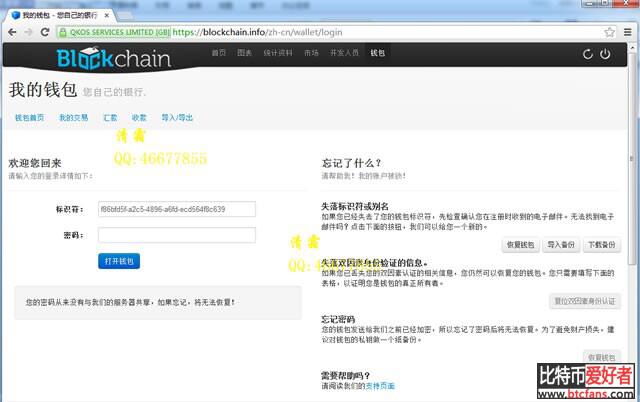Image resolution: width=640 pixels, height=402 pixels.
Task: Click the browser back arrow
Action: (12, 32)
